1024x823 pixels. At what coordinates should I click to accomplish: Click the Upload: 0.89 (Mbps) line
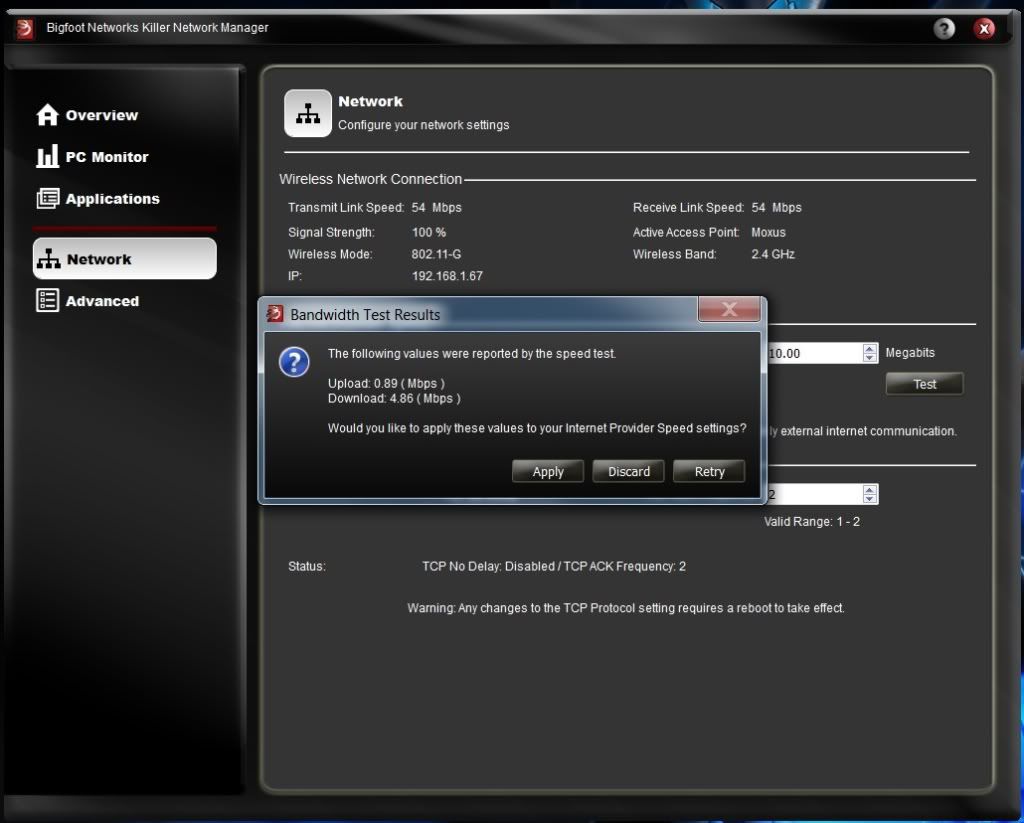(x=386, y=383)
